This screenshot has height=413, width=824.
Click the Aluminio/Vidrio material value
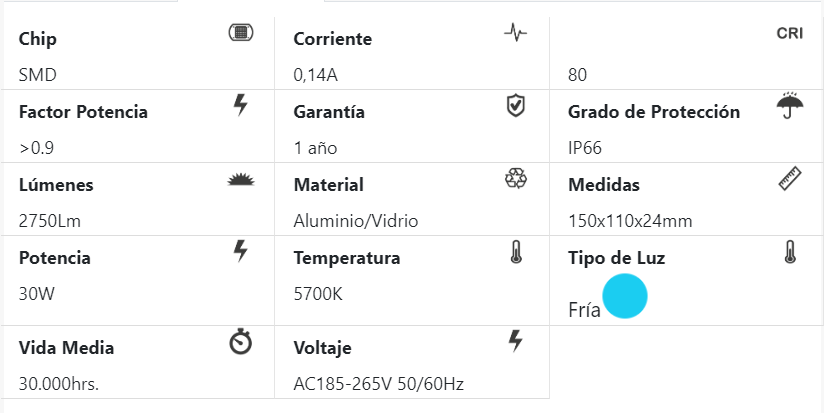pyautogui.click(x=356, y=221)
